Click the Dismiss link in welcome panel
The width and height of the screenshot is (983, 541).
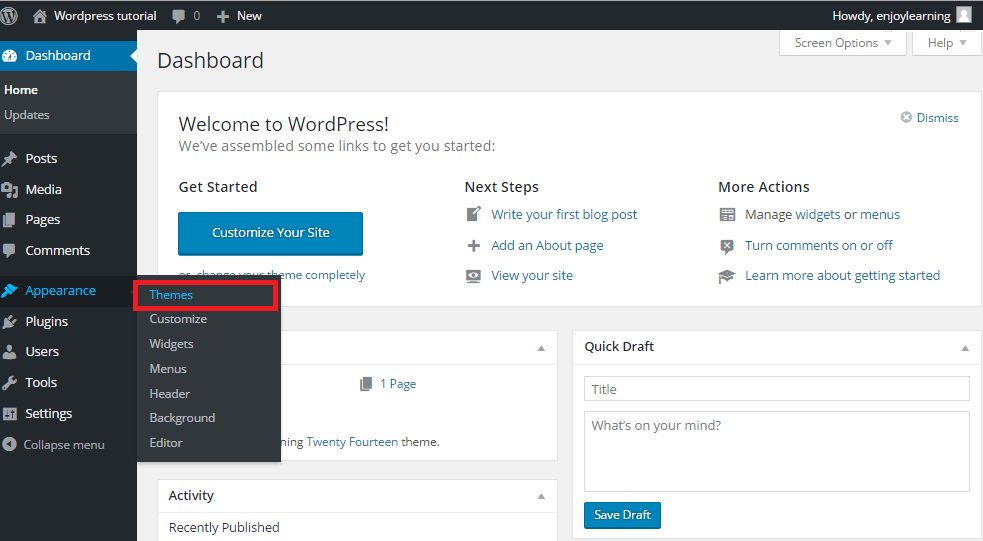[x=937, y=118]
